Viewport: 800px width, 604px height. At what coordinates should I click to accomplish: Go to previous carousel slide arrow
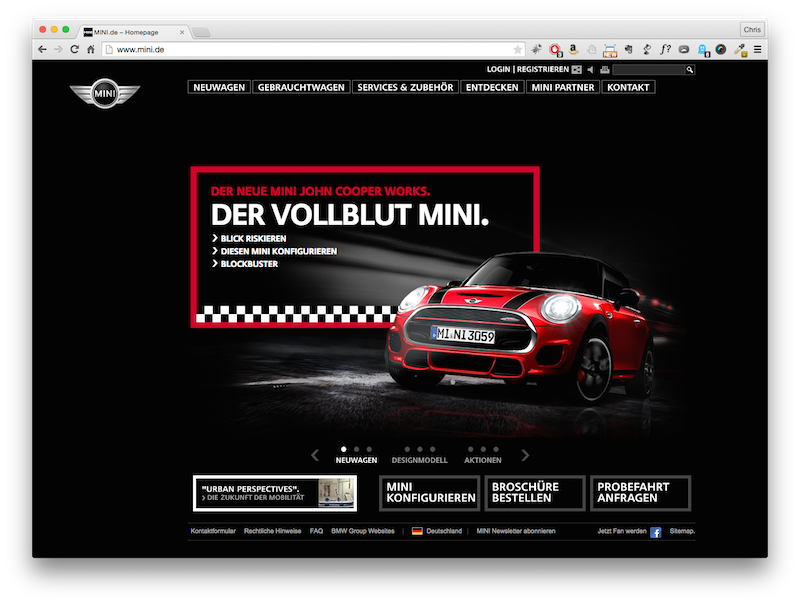pos(315,455)
